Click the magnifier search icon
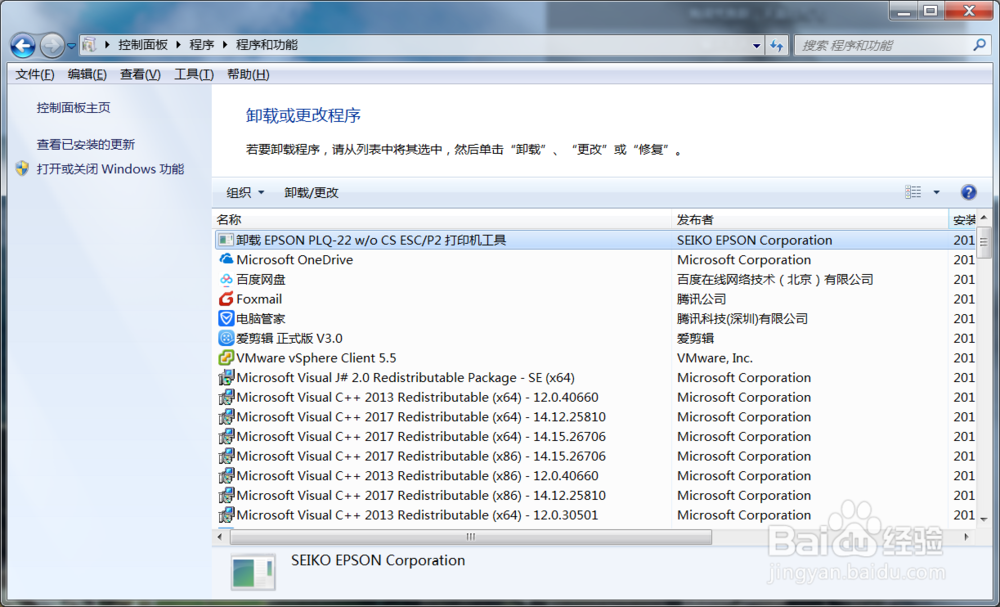The image size is (1000, 607). click(x=980, y=45)
